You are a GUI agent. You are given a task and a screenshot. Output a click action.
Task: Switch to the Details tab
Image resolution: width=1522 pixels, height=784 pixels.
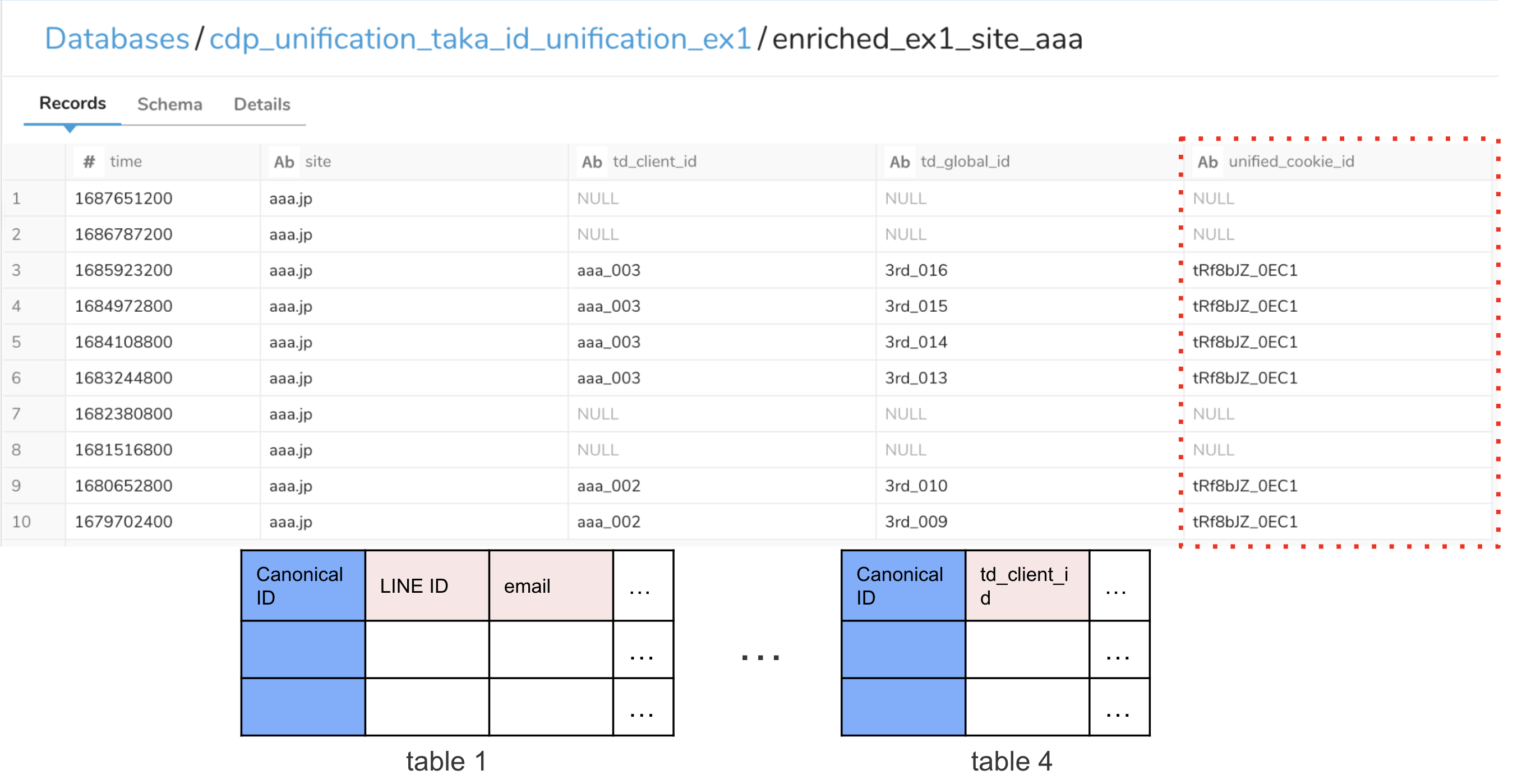(262, 104)
